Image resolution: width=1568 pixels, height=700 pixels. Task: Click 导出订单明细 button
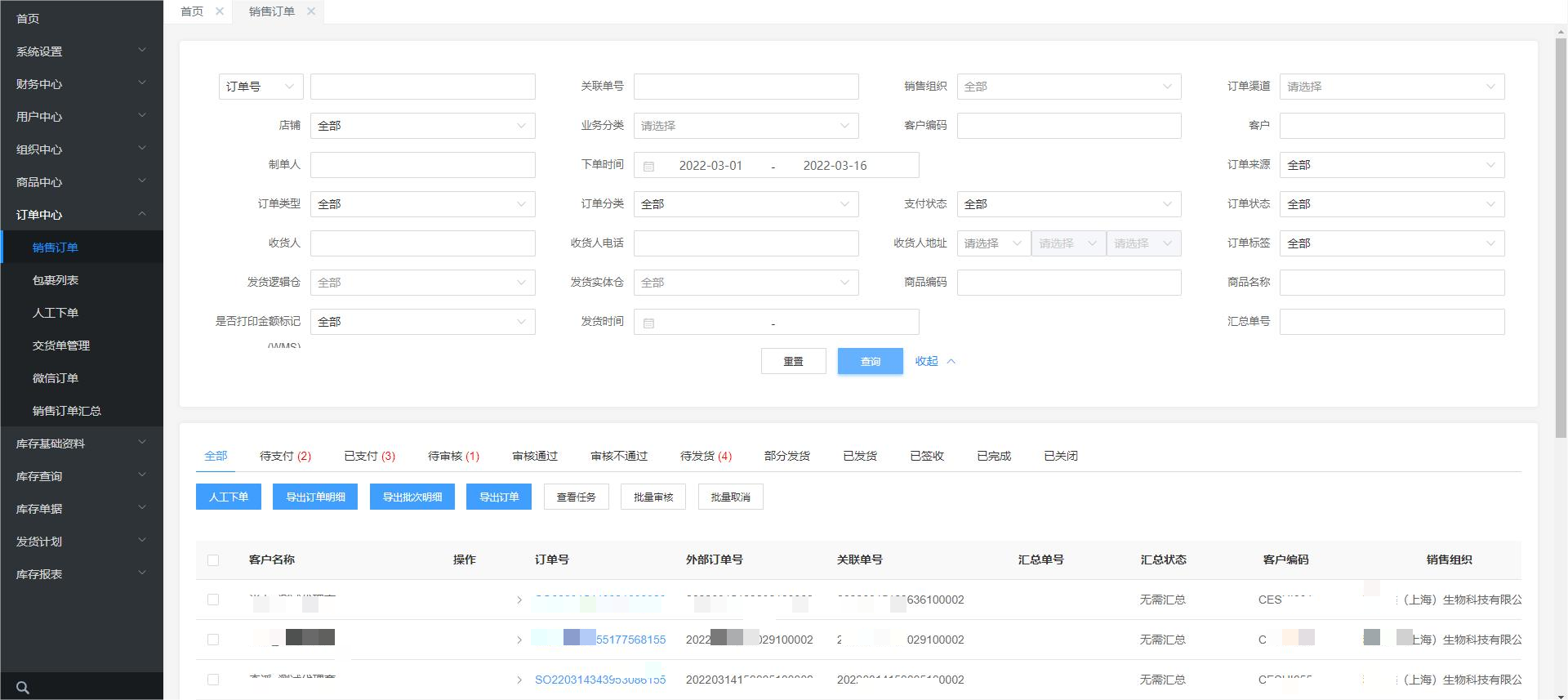coord(315,497)
